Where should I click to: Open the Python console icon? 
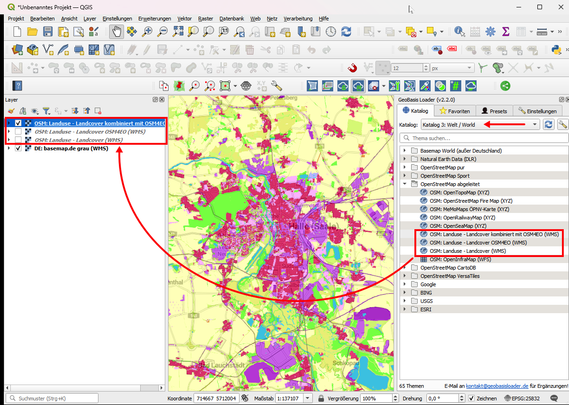tap(556, 50)
